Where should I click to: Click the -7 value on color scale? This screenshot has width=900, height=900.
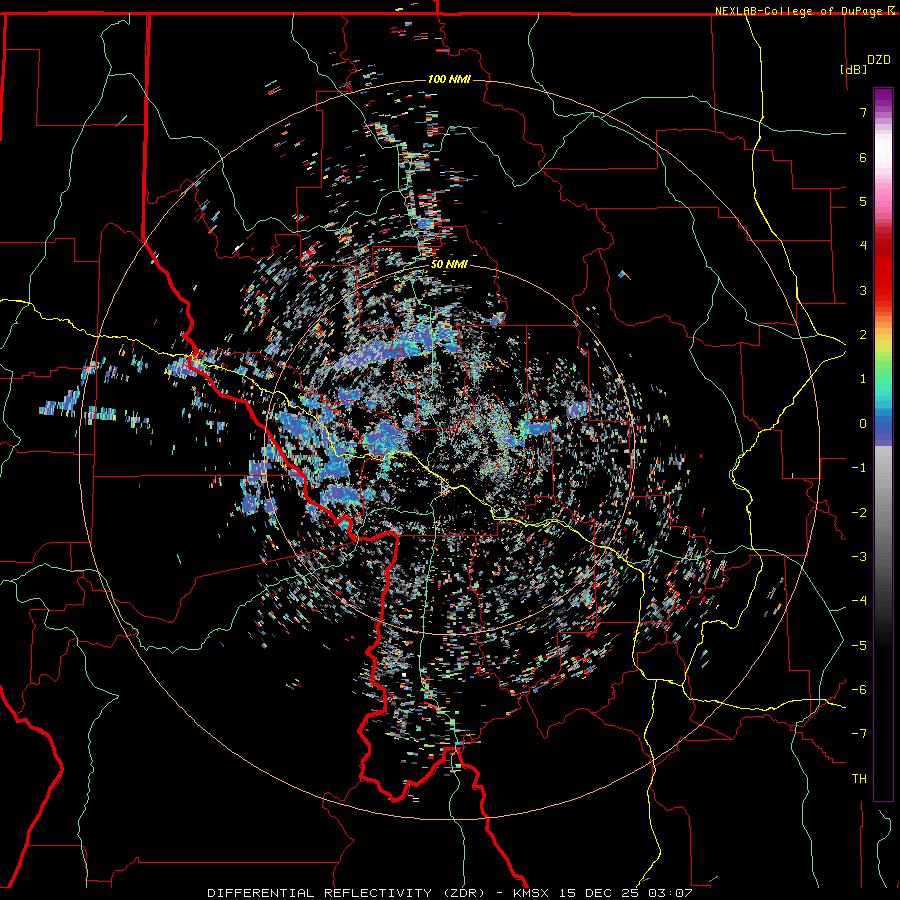coord(859,734)
